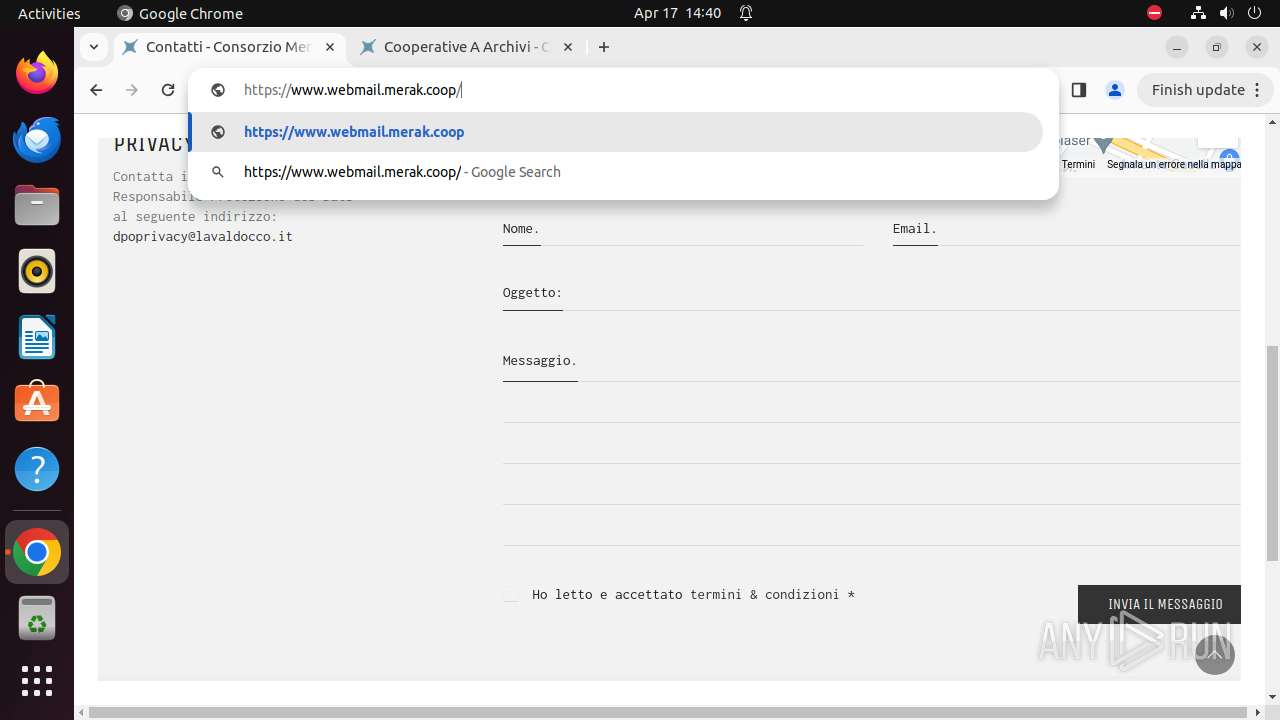This screenshot has height=720, width=1280.
Task: Launch LibreOffice Writer from dock
Action: pyautogui.click(x=37, y=337)
